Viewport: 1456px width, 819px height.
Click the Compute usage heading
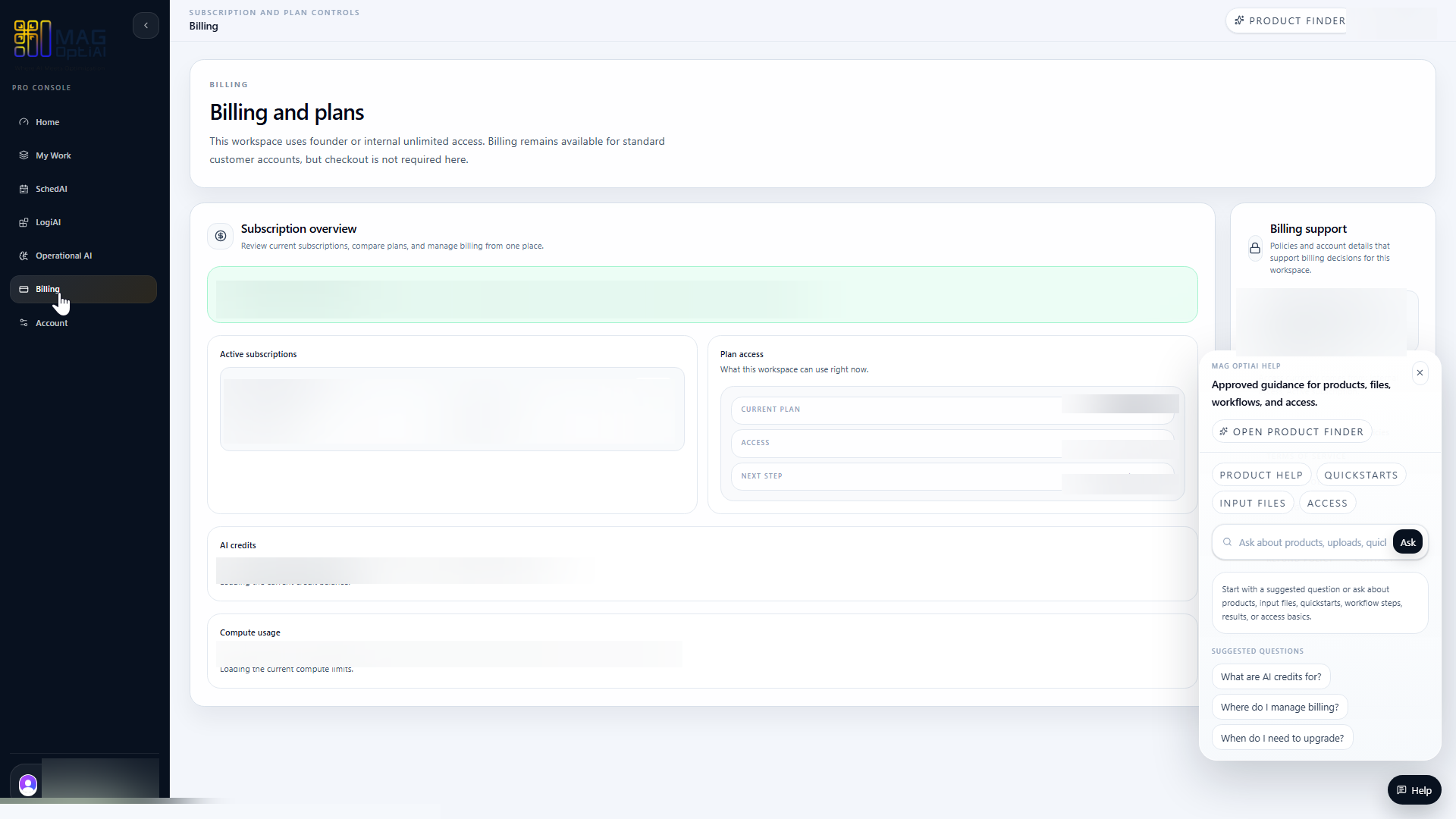click(x=249, y=632)
